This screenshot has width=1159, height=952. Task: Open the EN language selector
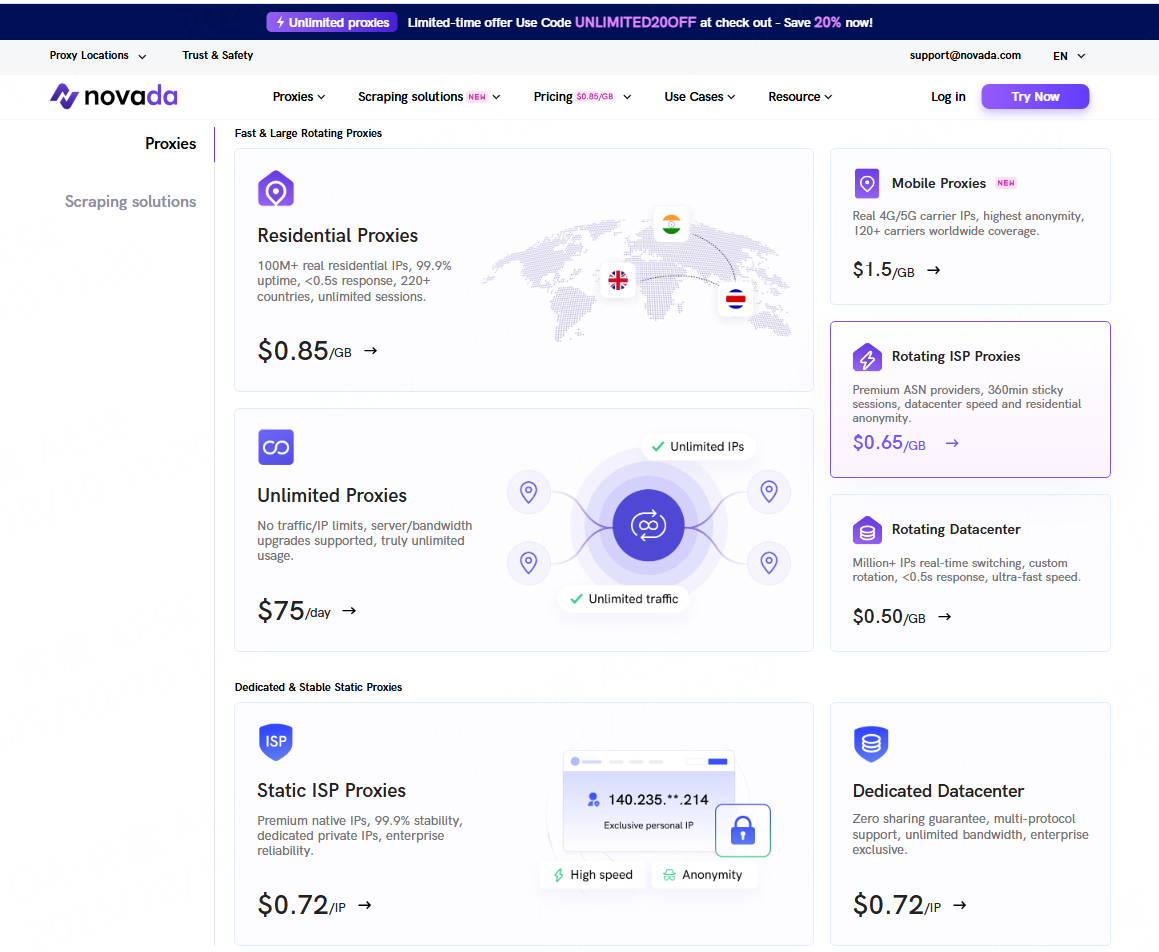(1069, 56)
